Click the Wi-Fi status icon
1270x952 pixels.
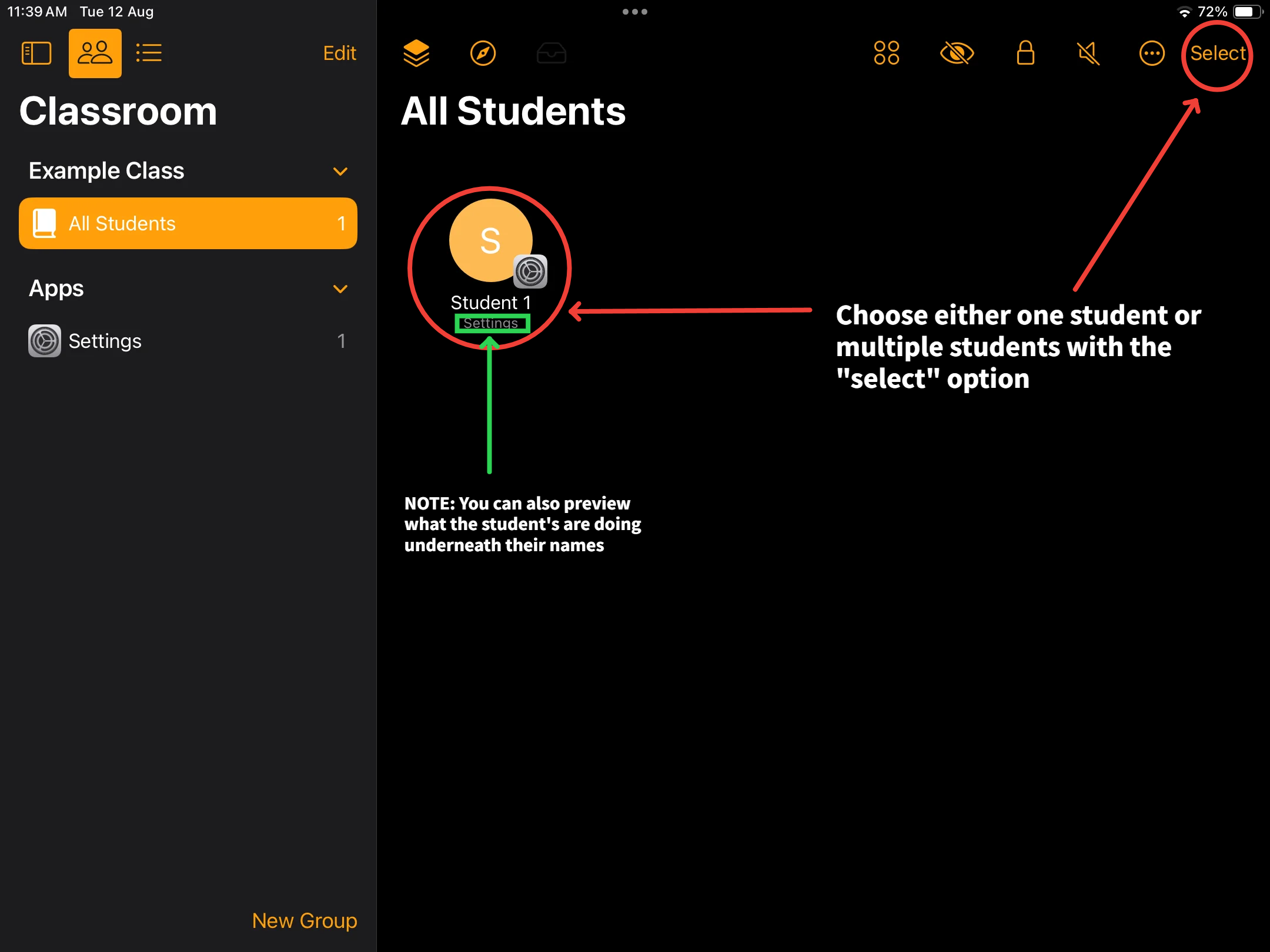point(1184,12)
